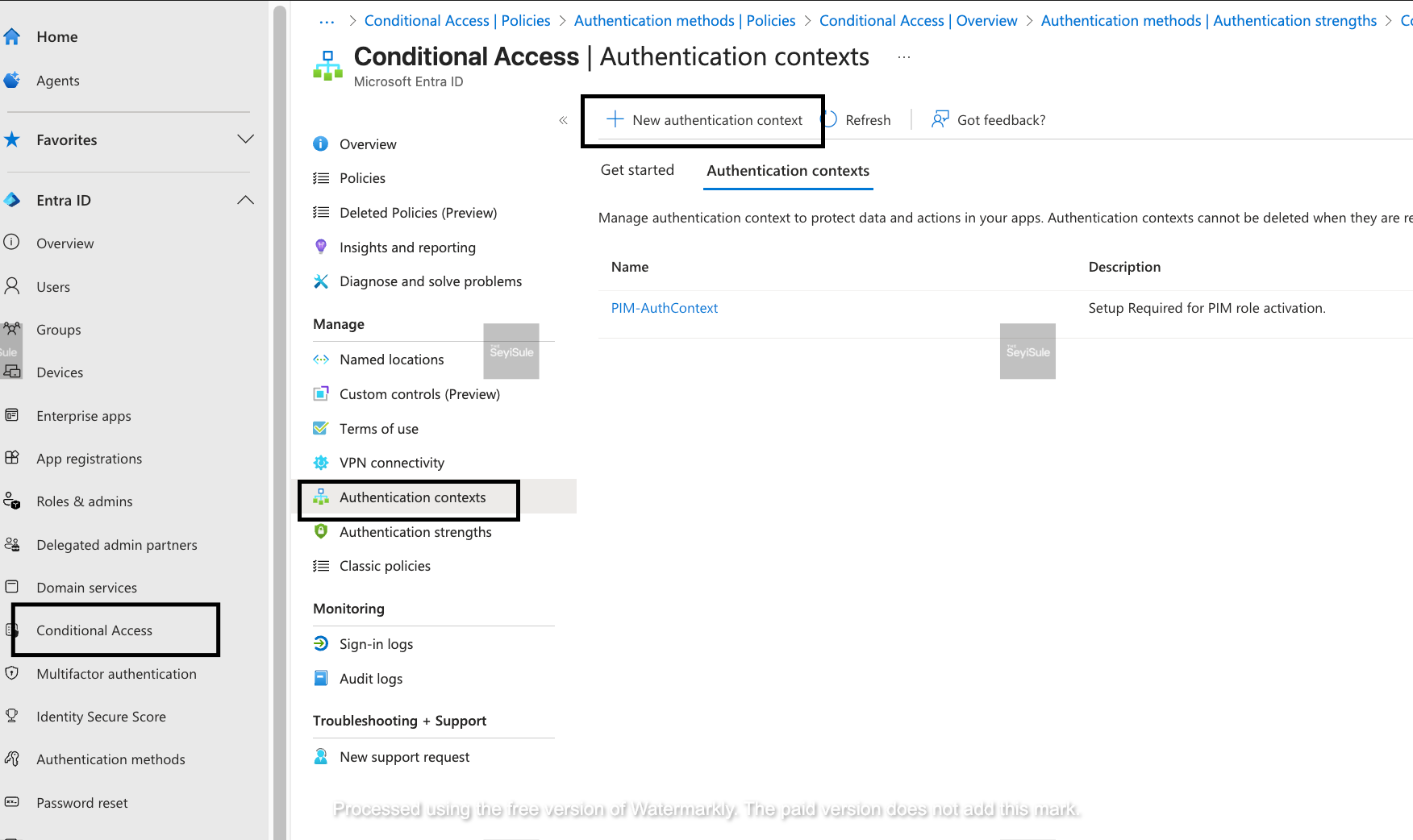Viewport: 1413px width, 840px height.
Task: Open Policies in resource menu
Action: tap(362, 178)
